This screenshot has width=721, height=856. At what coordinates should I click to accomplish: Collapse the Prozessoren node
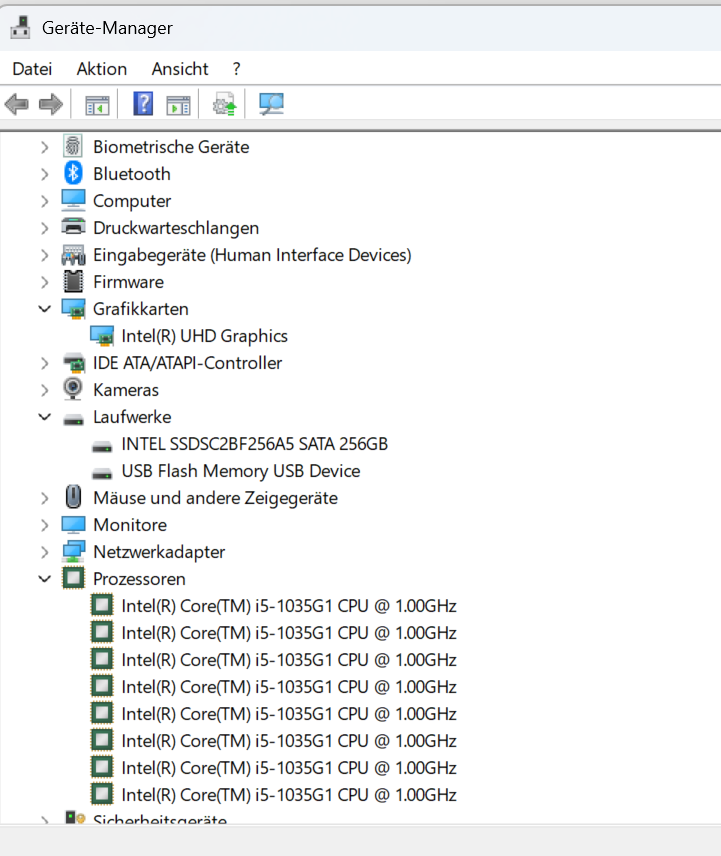tap(45, 579)
